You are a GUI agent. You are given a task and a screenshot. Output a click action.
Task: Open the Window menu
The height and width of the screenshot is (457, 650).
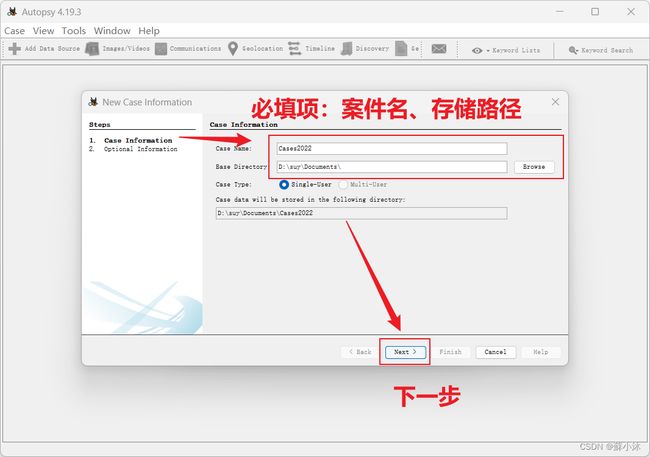coord(112,31)
